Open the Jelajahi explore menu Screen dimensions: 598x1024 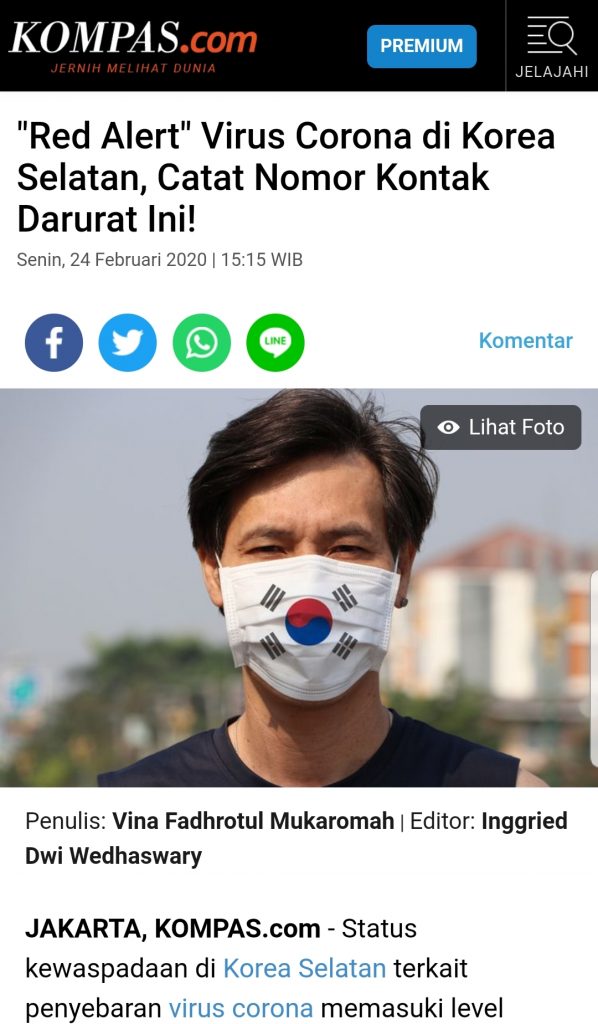tap(552, 46)
